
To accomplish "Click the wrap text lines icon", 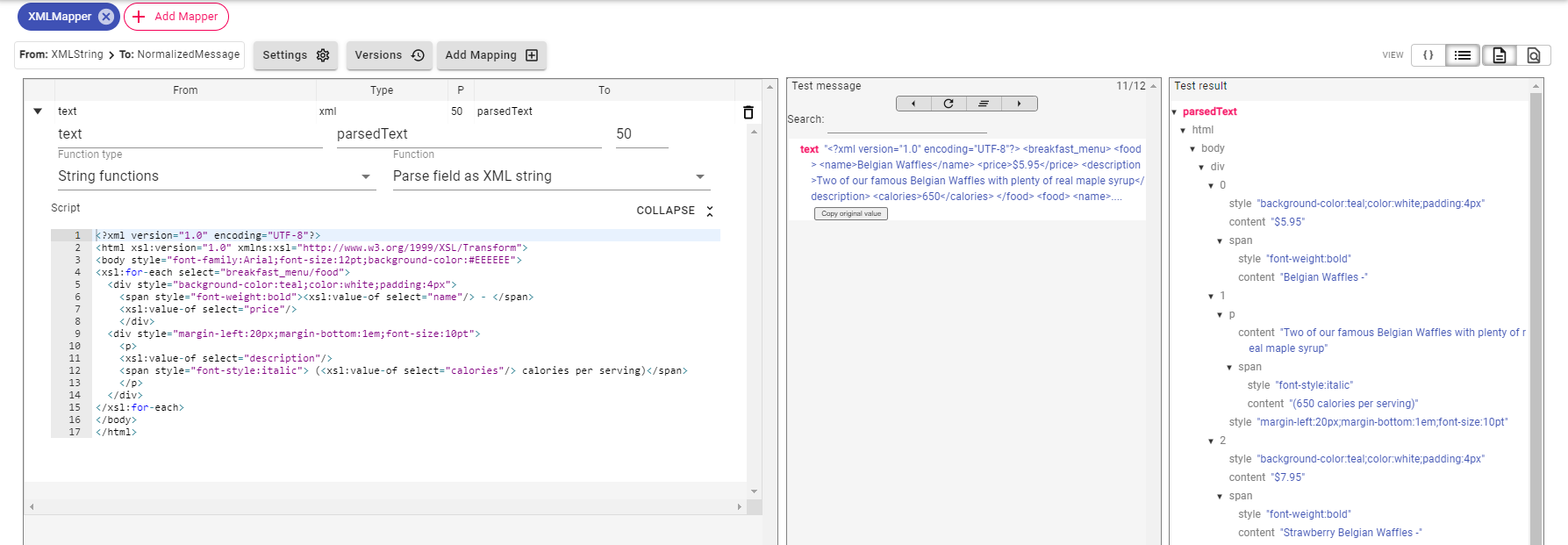I will coord(984,104).
